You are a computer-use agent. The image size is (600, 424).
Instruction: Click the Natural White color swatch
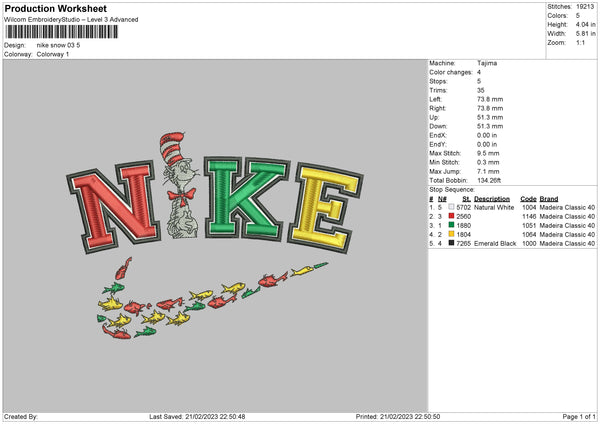click(x=452, y=207)
